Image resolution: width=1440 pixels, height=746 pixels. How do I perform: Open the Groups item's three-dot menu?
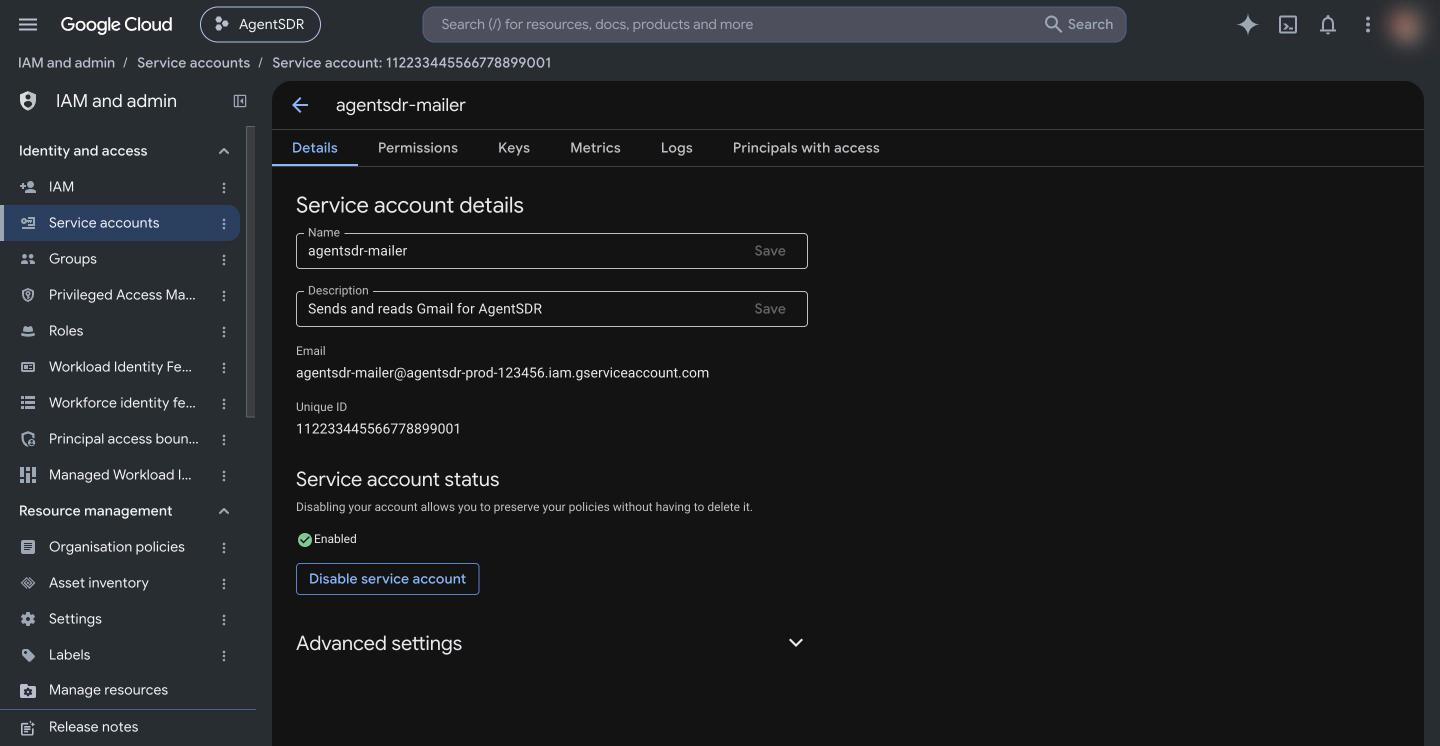tap(224, 259)
